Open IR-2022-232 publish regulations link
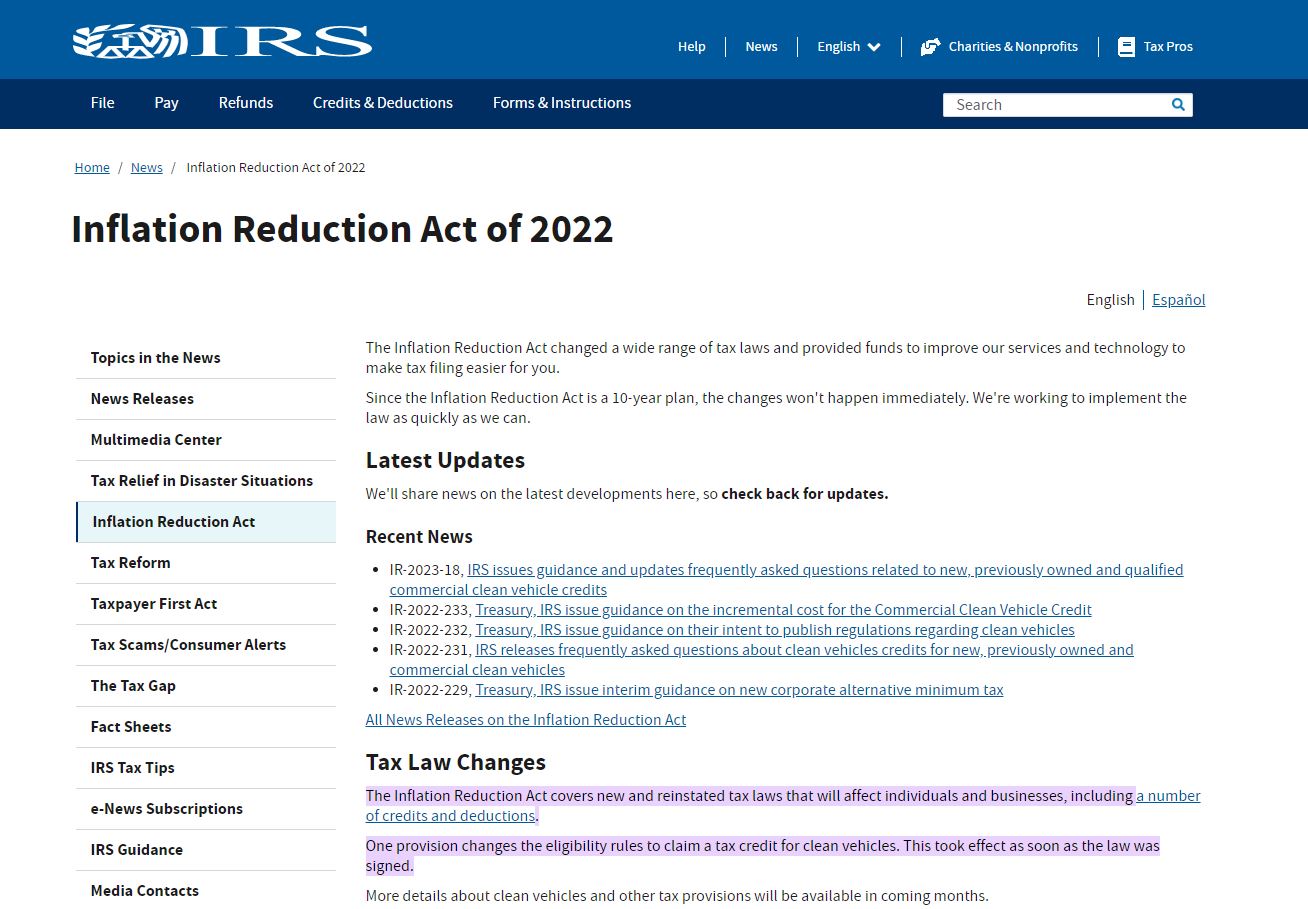Screen dimensions: 1308x909 pyautogui.click(x=775, y=630)
